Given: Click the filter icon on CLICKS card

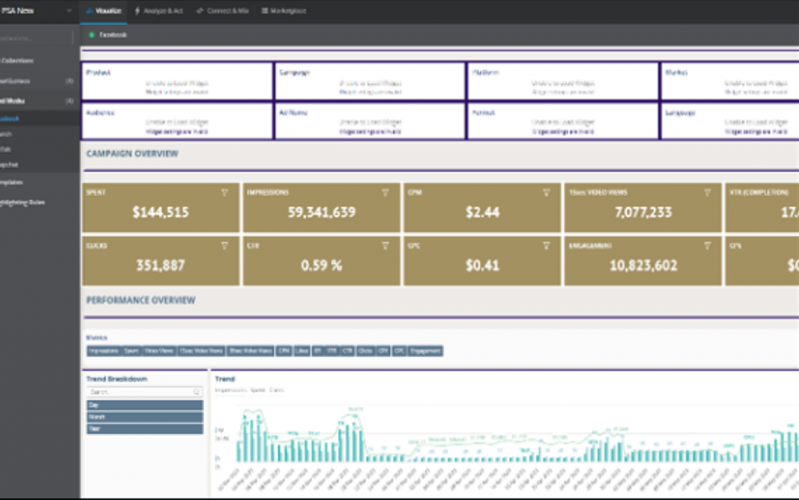Looking at the screenshot, I should coord(224,244).
